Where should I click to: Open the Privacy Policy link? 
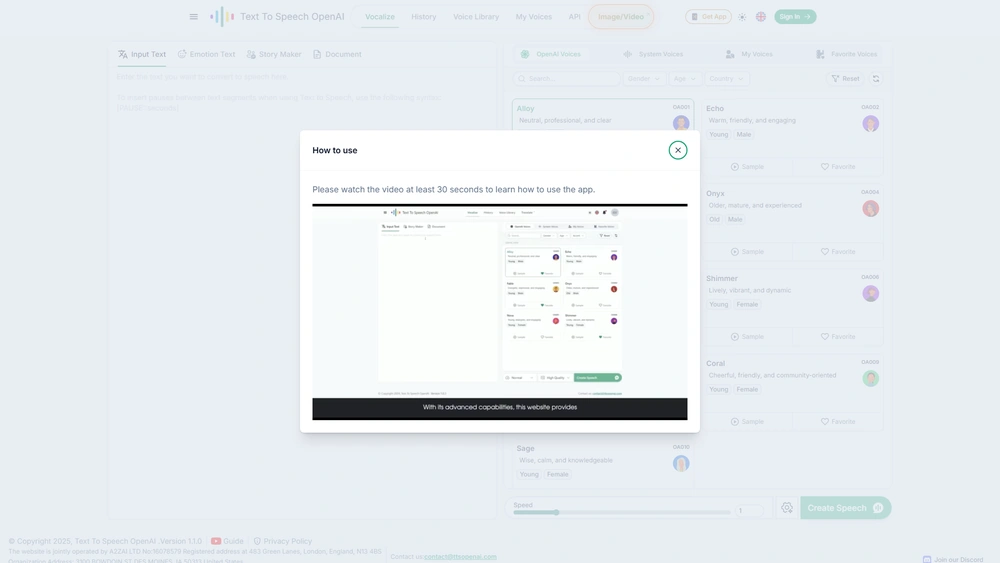282,541
